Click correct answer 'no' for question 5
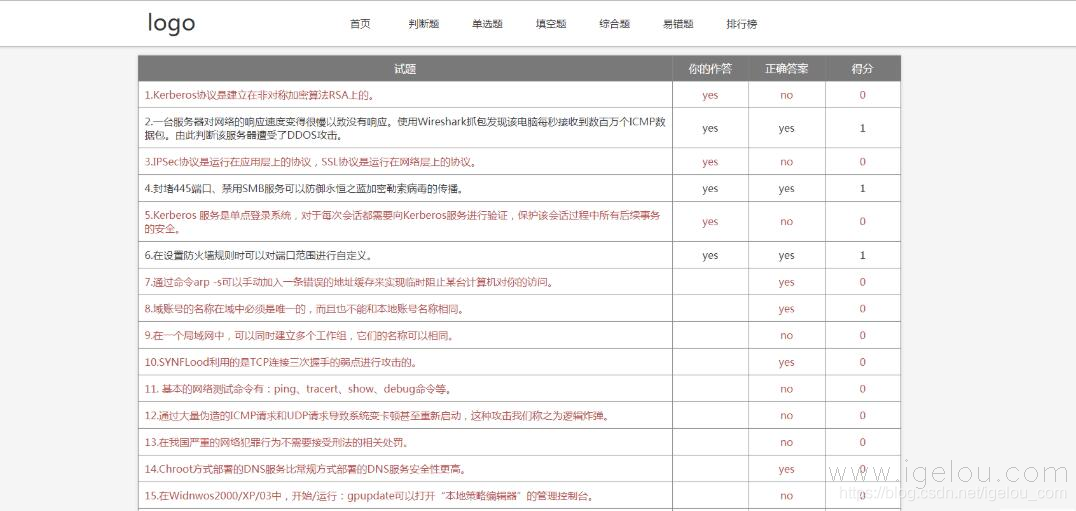The width and height of the screenshot is (1076, 511). coord(786,222)
